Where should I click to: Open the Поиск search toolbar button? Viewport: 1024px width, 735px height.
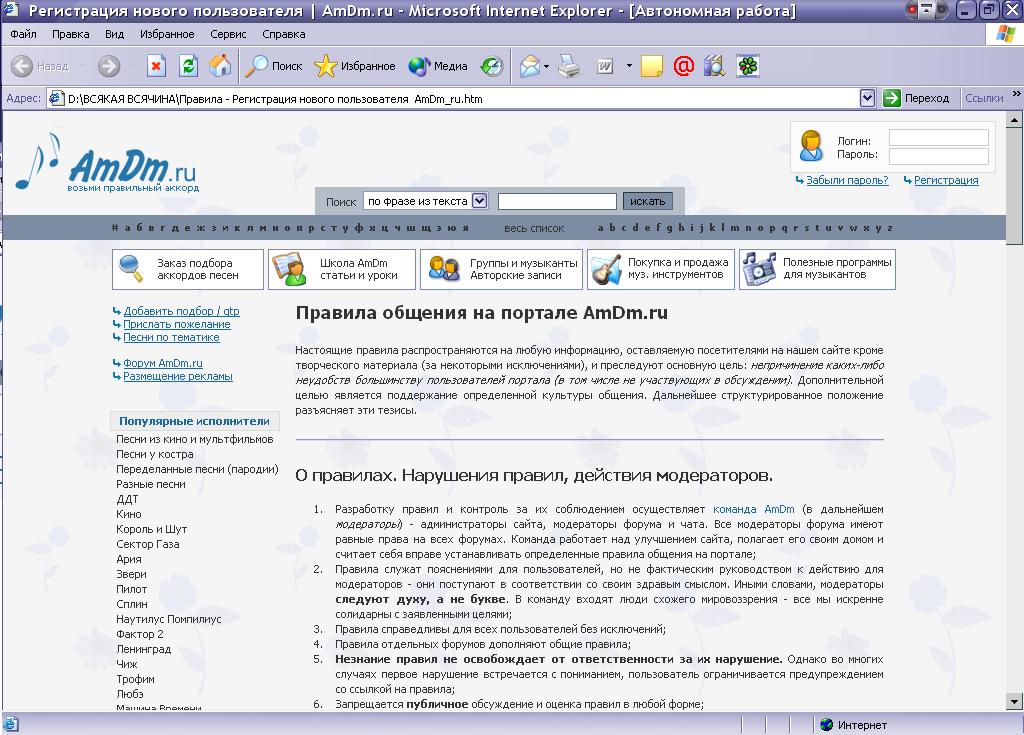pyautogui.click(x=274, y=66)
